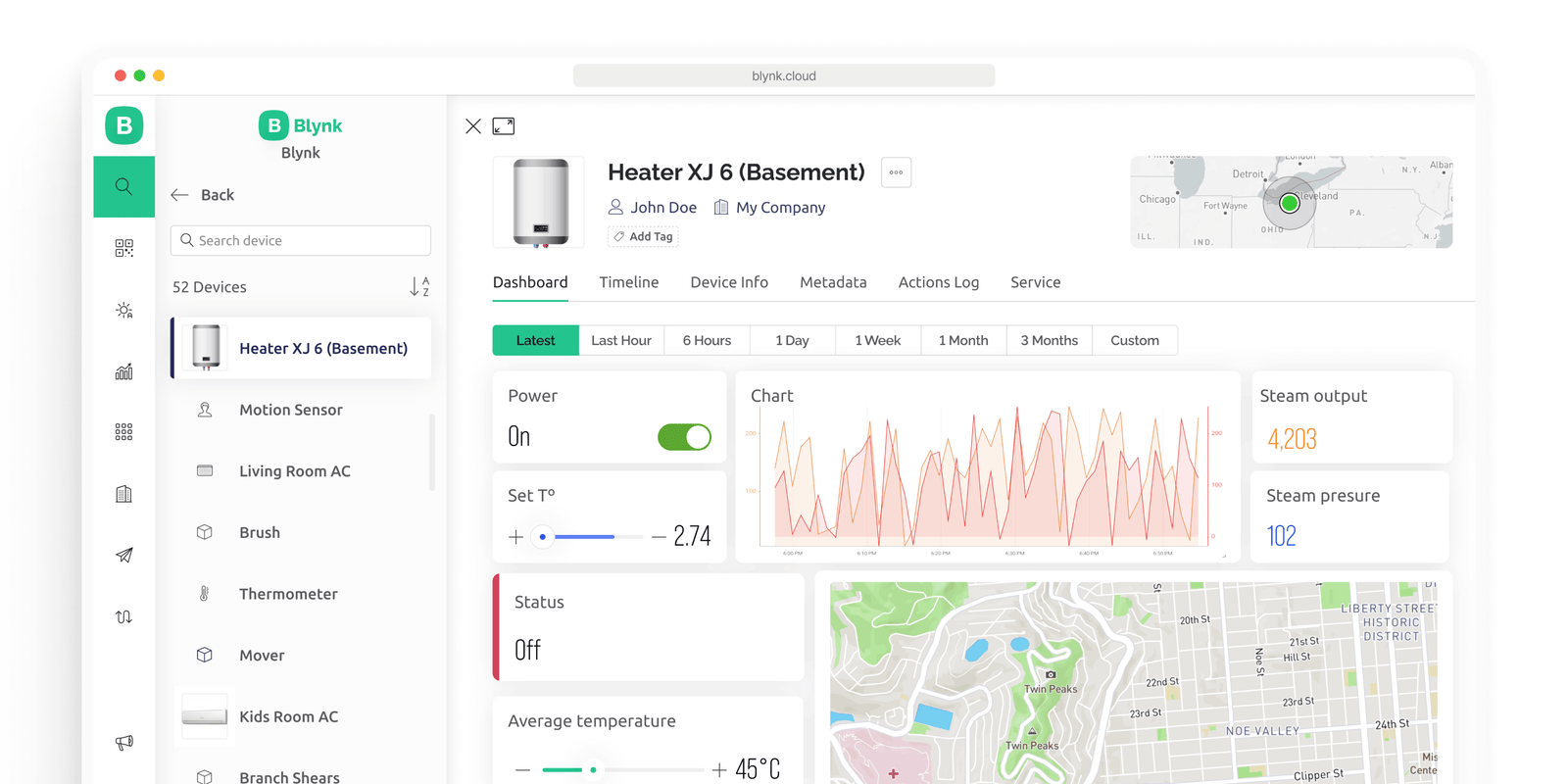Open the analytics bar chart sidebar icon
Viewport: 1568px width, 784px height.
[x=123, y=371]
